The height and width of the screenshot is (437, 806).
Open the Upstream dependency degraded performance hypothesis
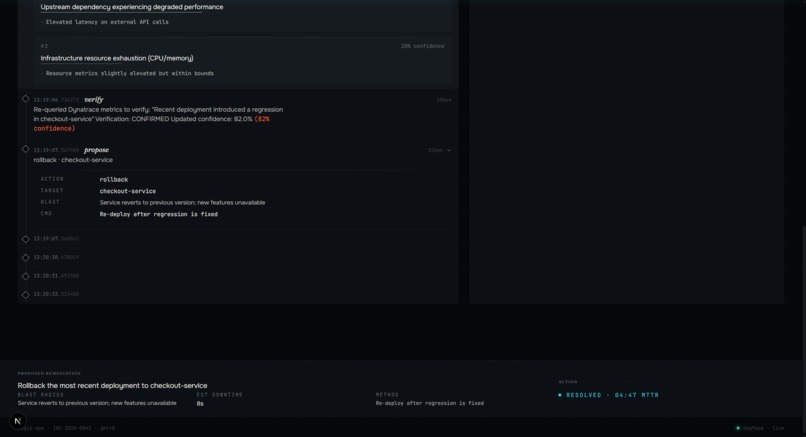(132, 7)
